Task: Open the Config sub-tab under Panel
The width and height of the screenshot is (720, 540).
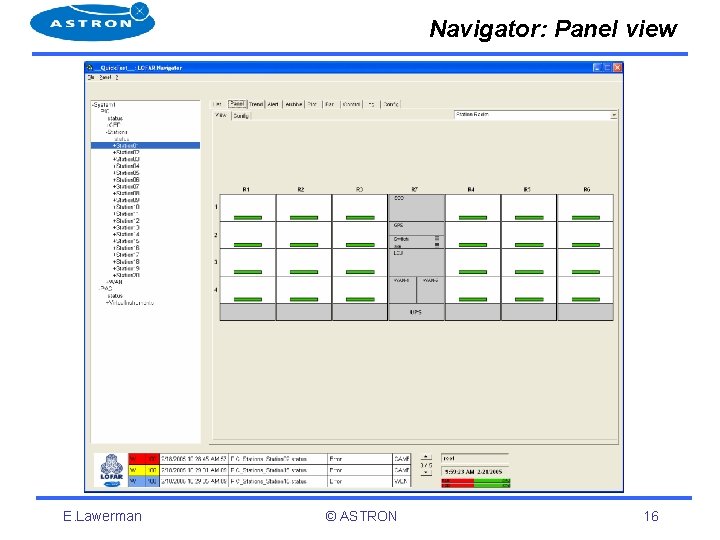Action: (241, 116)
